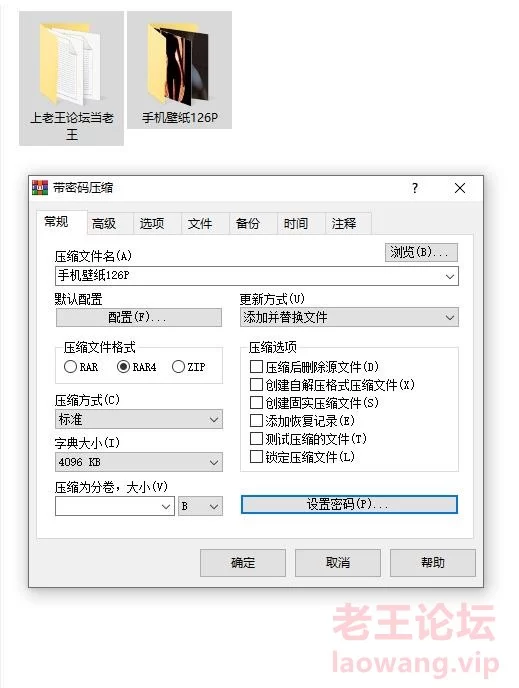Enable 锁定压缩文件 checkbox
Viewport: 519px width, 688px height.
256,457
